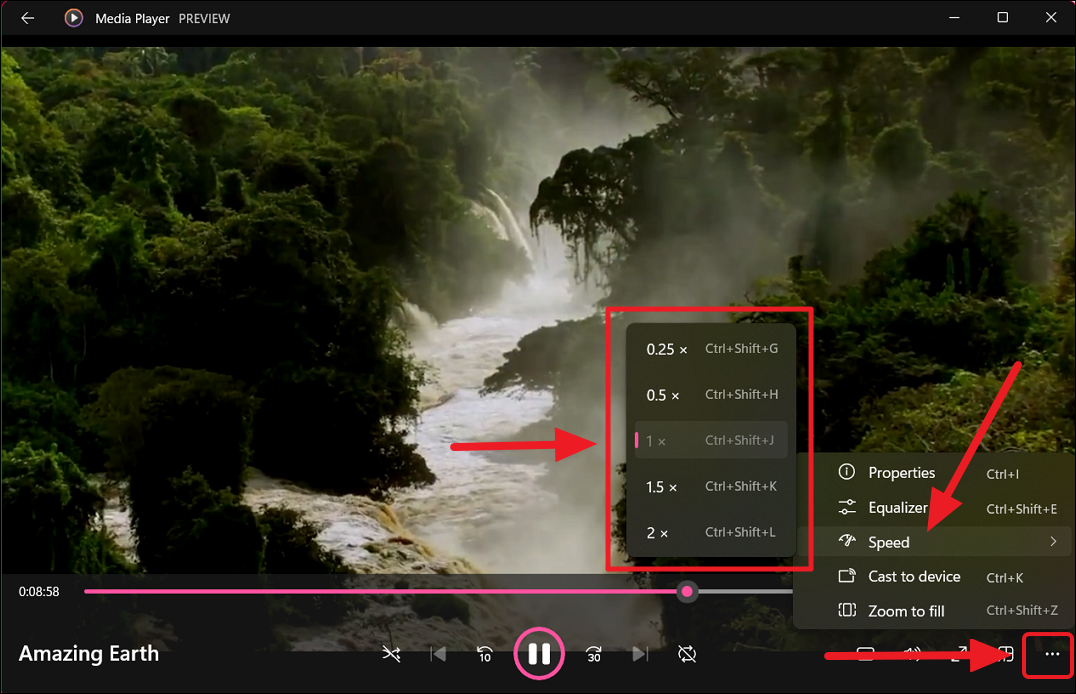
Task: Expand the Speed submenu chevron
Action: coord(1052,541)
